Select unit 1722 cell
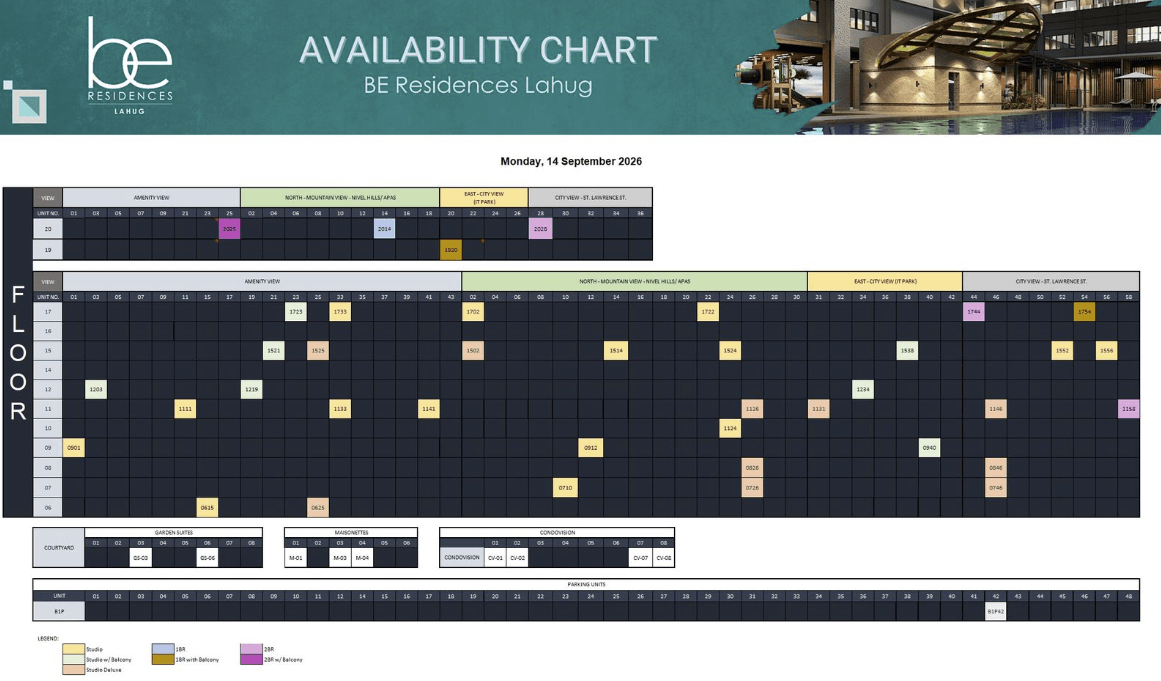Viewport: 1161px width, 681px height. click(708, 312)
